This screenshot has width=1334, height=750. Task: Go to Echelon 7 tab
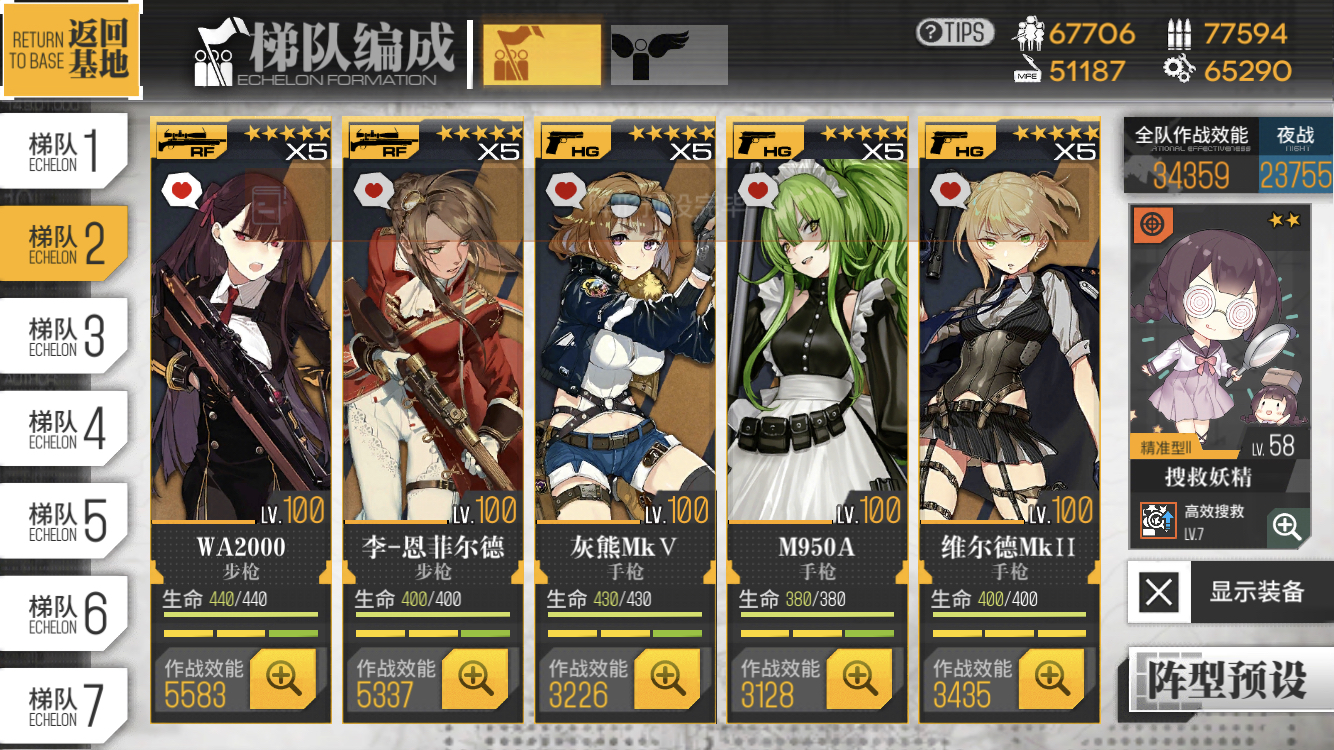64,706
